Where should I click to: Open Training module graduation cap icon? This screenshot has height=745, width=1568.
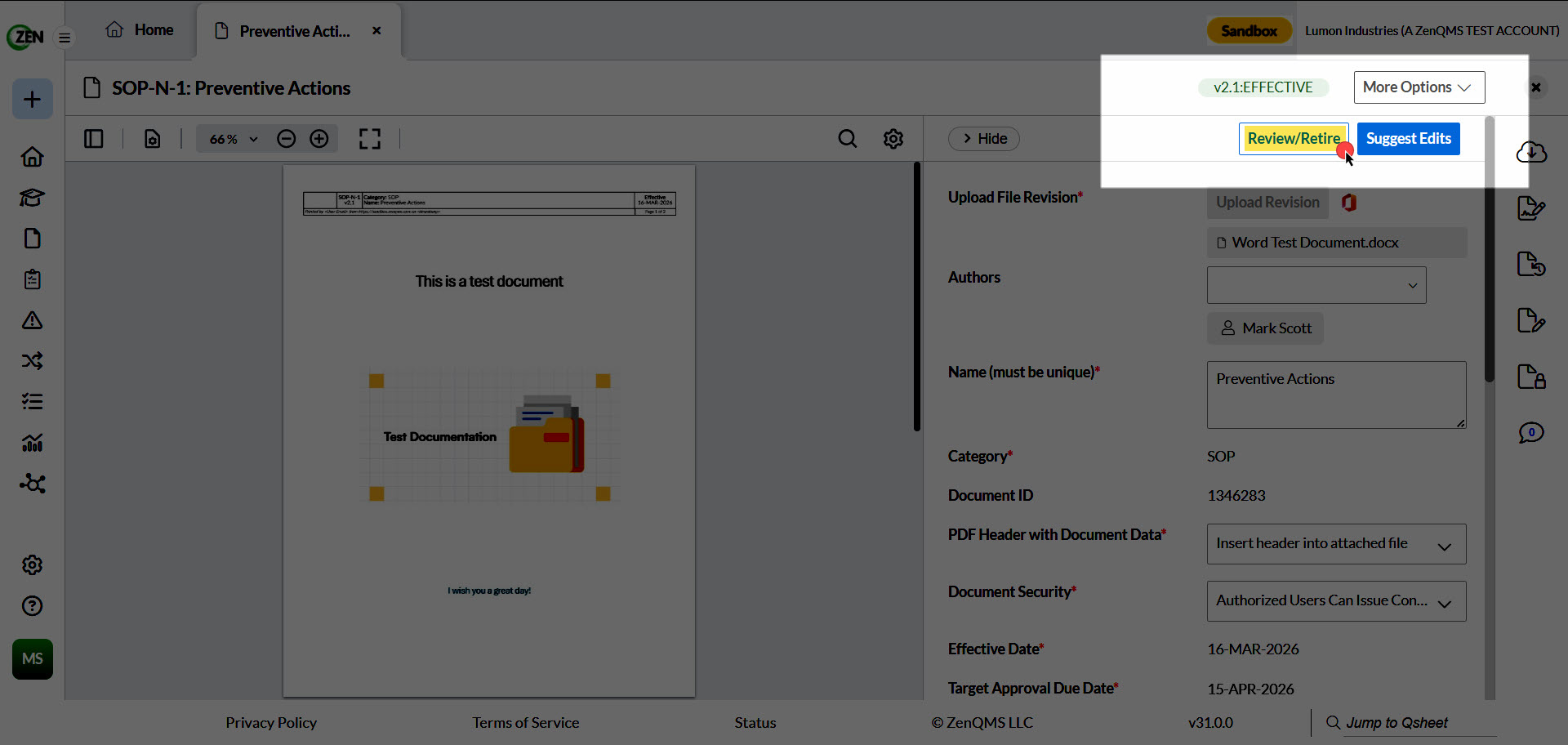(x=33, y=197)
